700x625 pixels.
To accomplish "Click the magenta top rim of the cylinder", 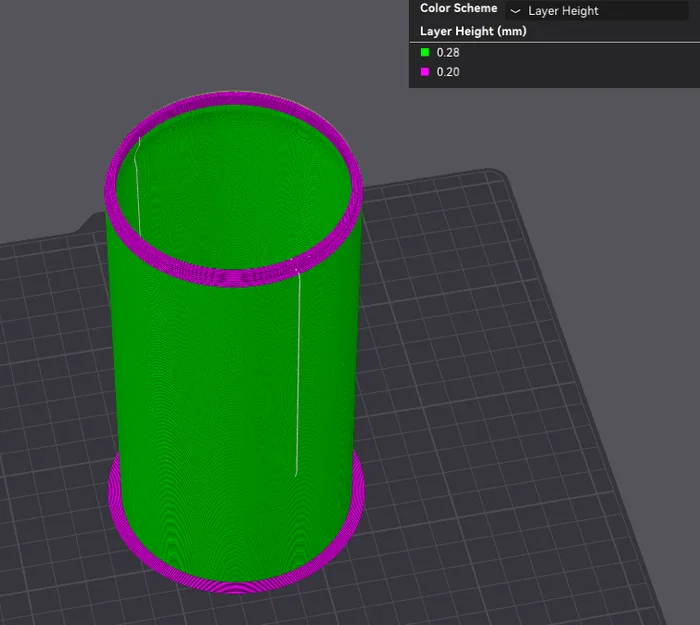I will coord(234,278).
